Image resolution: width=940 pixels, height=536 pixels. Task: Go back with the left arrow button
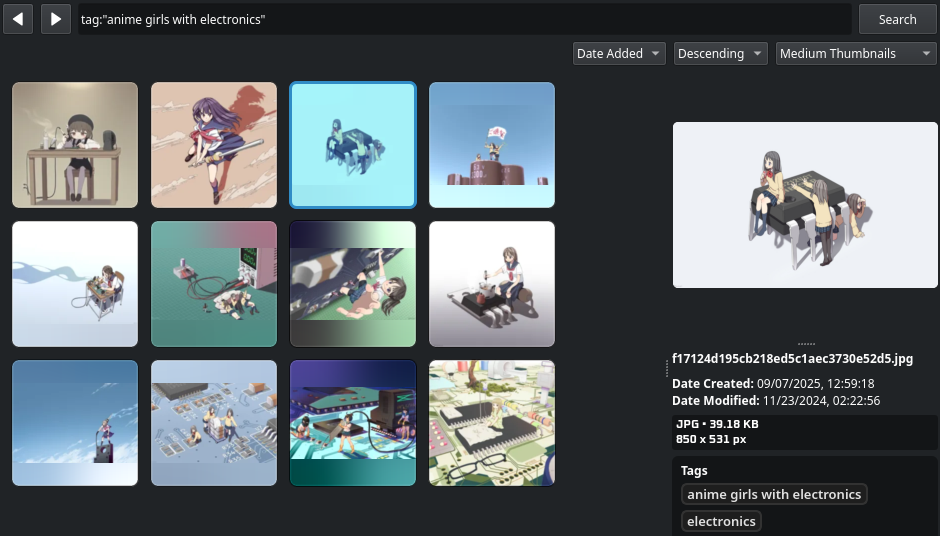point(18,19)
